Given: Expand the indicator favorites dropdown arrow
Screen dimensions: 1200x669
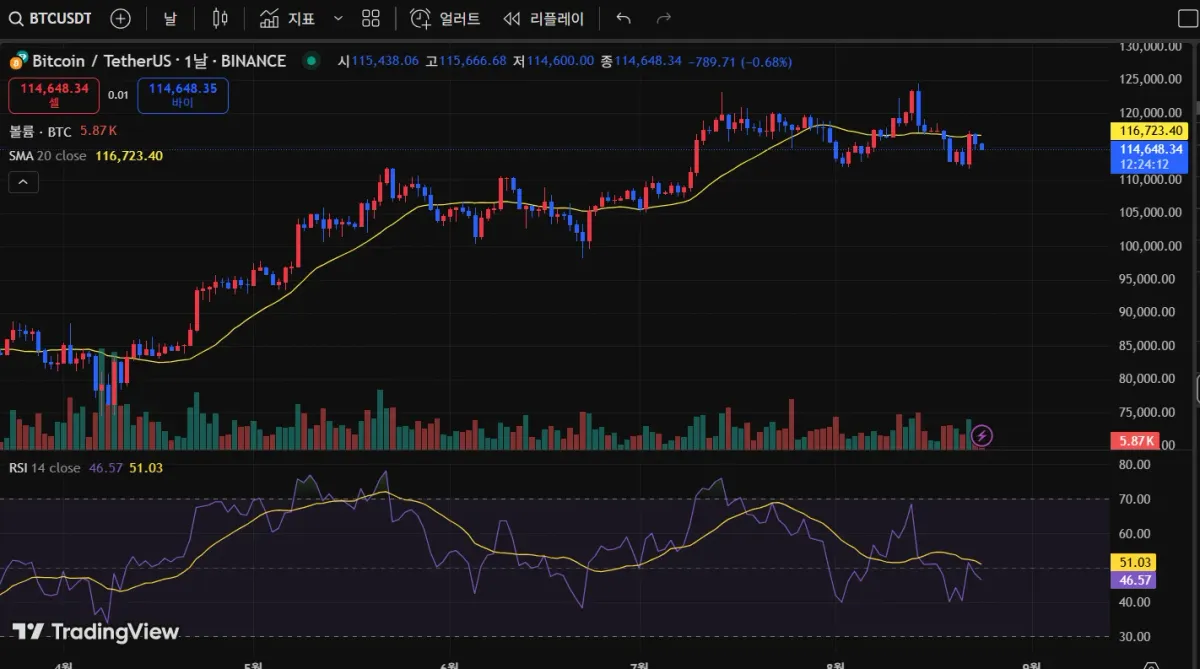Looking at the screenshot, I should tap(338, 18).
